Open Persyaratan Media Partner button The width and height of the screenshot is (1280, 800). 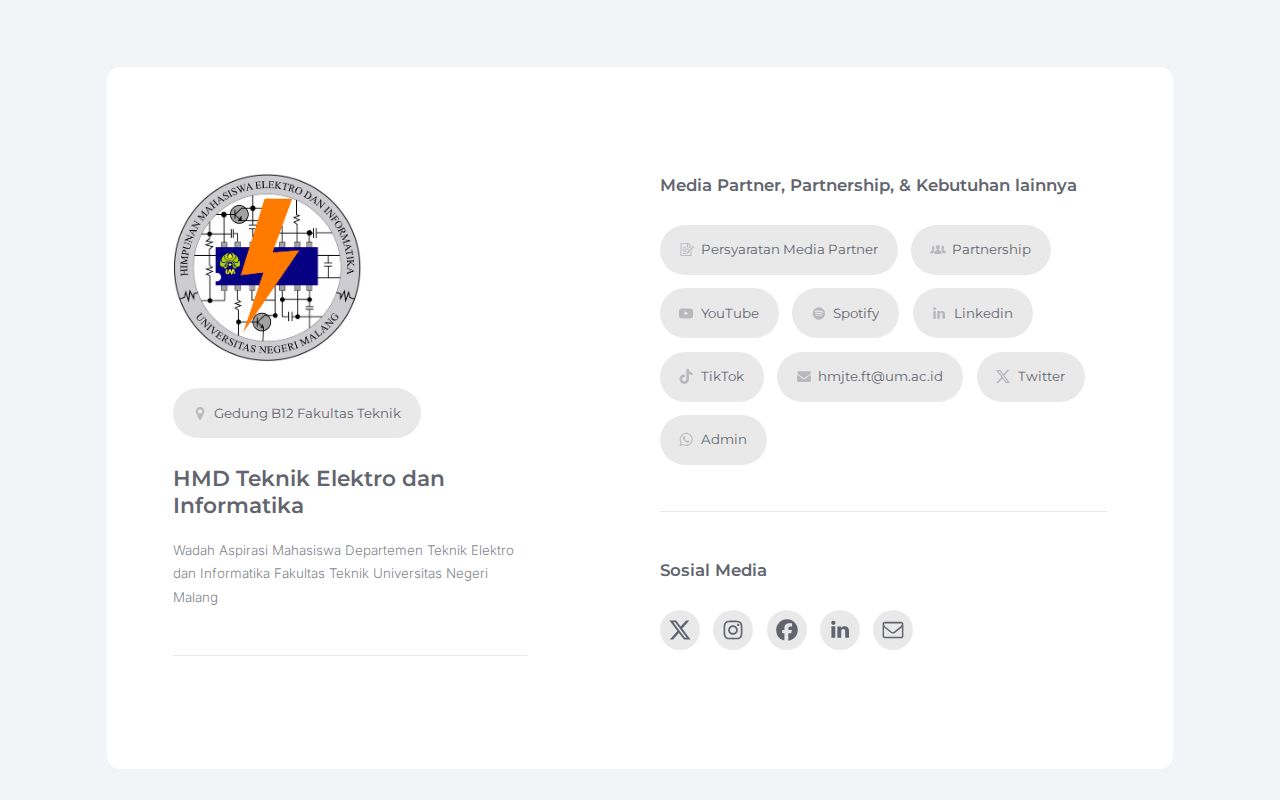779,250
